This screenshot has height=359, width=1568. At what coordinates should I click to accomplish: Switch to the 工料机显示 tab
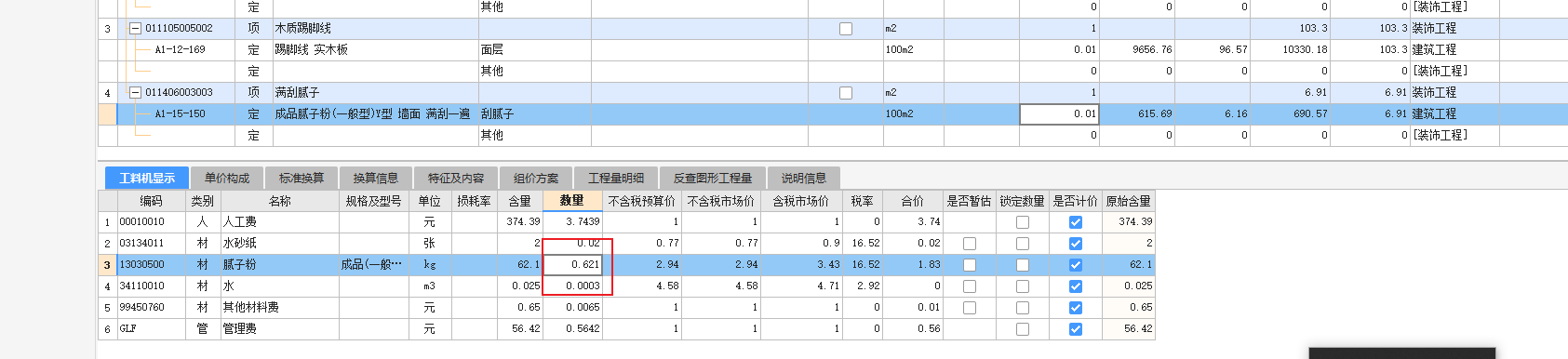pyautogui.click(x=147, y=178)
